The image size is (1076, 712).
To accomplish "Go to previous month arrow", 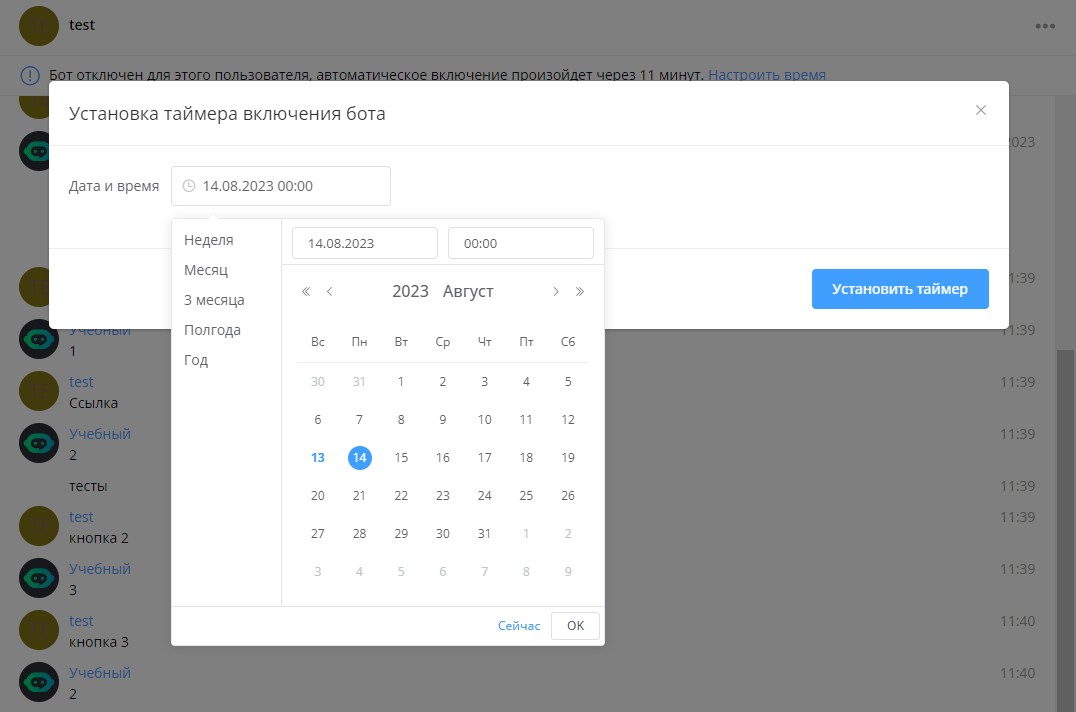I will [x=330, y=292].
